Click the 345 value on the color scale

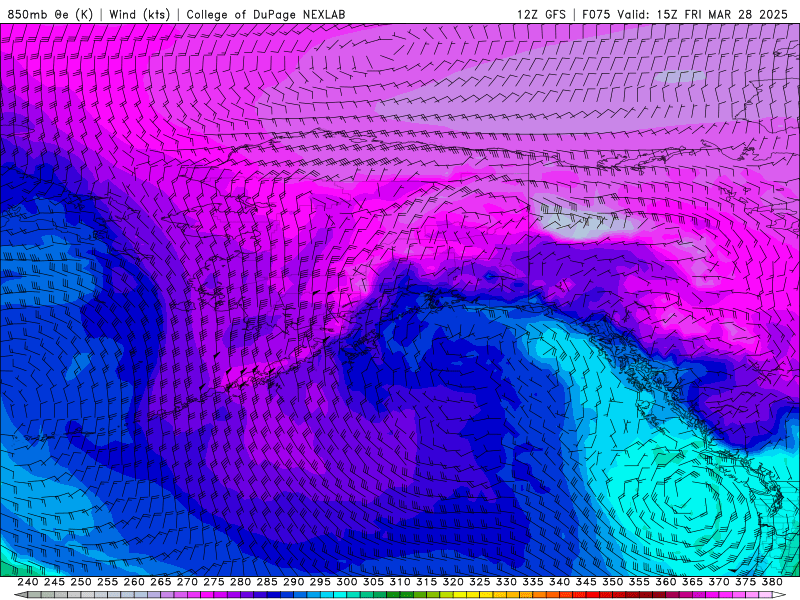pos(586,582)
